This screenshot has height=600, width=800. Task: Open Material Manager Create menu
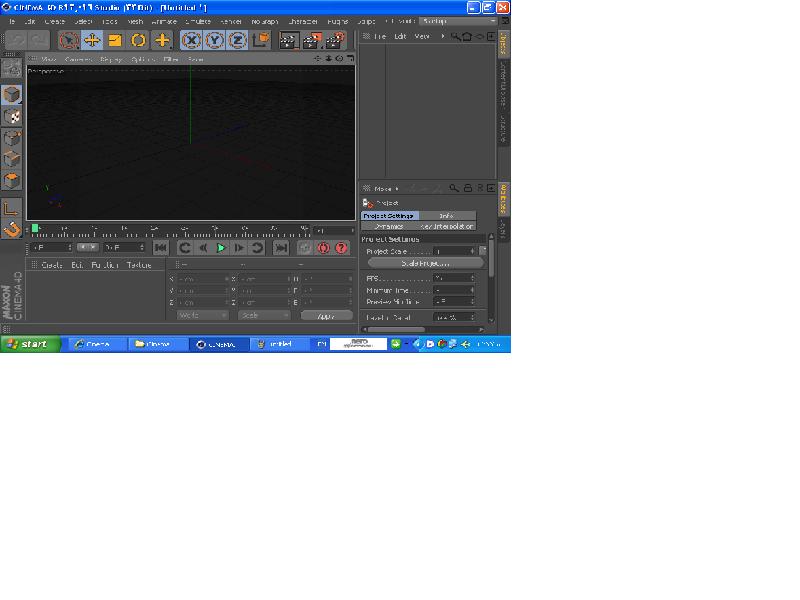(x=52, y=265)
